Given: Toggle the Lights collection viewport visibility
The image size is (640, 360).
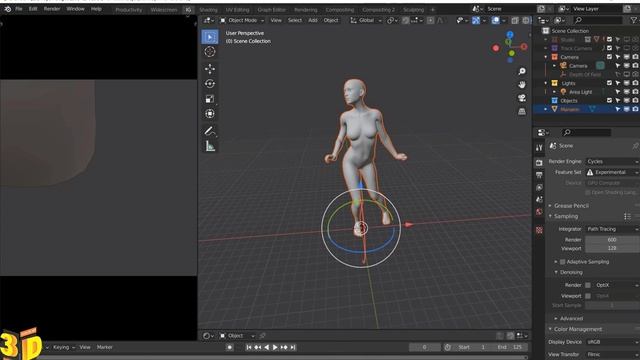Looking at the screenshot, I should tap(627, 83).
